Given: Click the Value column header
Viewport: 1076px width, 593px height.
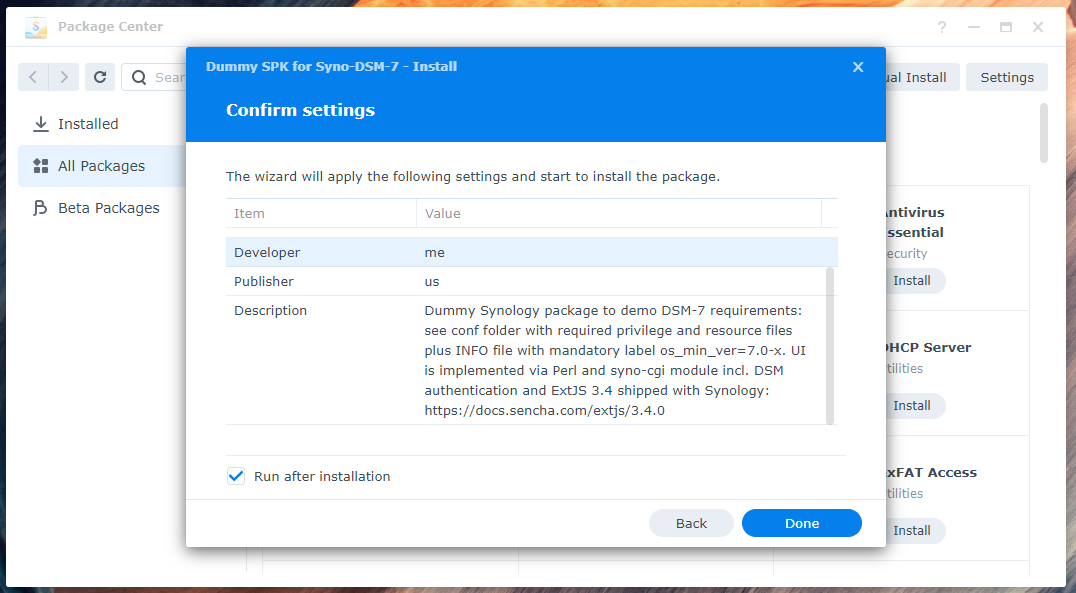Looking at the screenshot, I should click(x=619, y=213).
